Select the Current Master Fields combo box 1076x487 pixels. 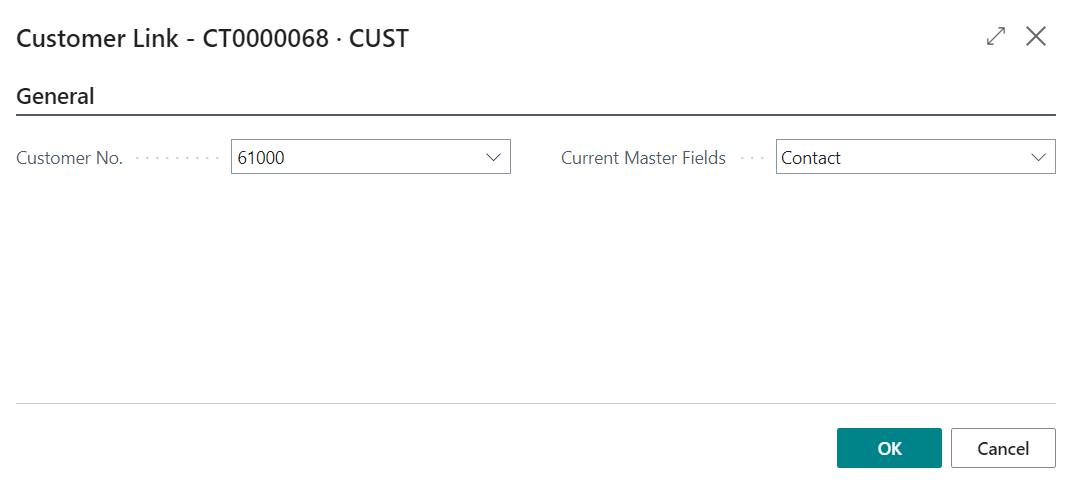915,156
